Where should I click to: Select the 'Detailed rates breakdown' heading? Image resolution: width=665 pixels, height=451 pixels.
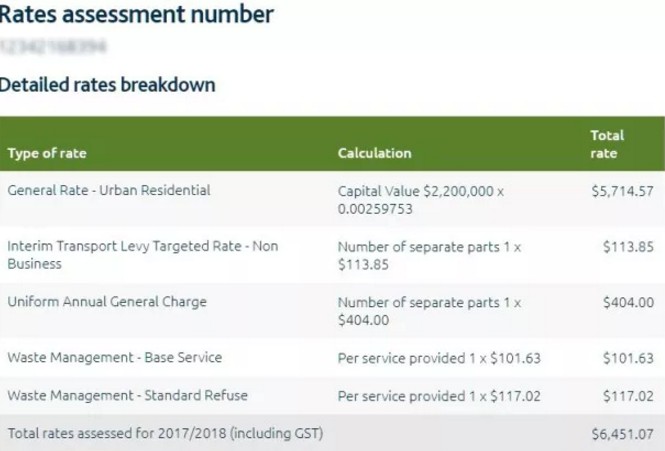point(107,84)
